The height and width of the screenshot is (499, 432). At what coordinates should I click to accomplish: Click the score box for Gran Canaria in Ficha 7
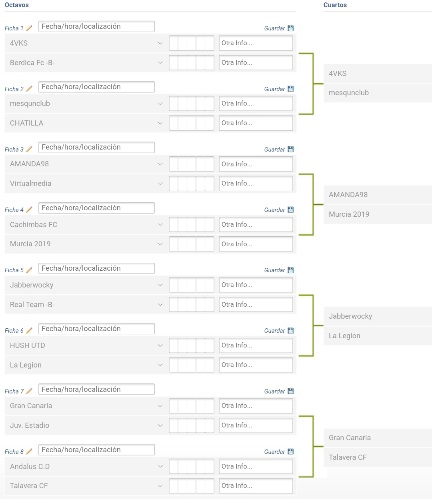pyautogui.click(x=192, y=406)
